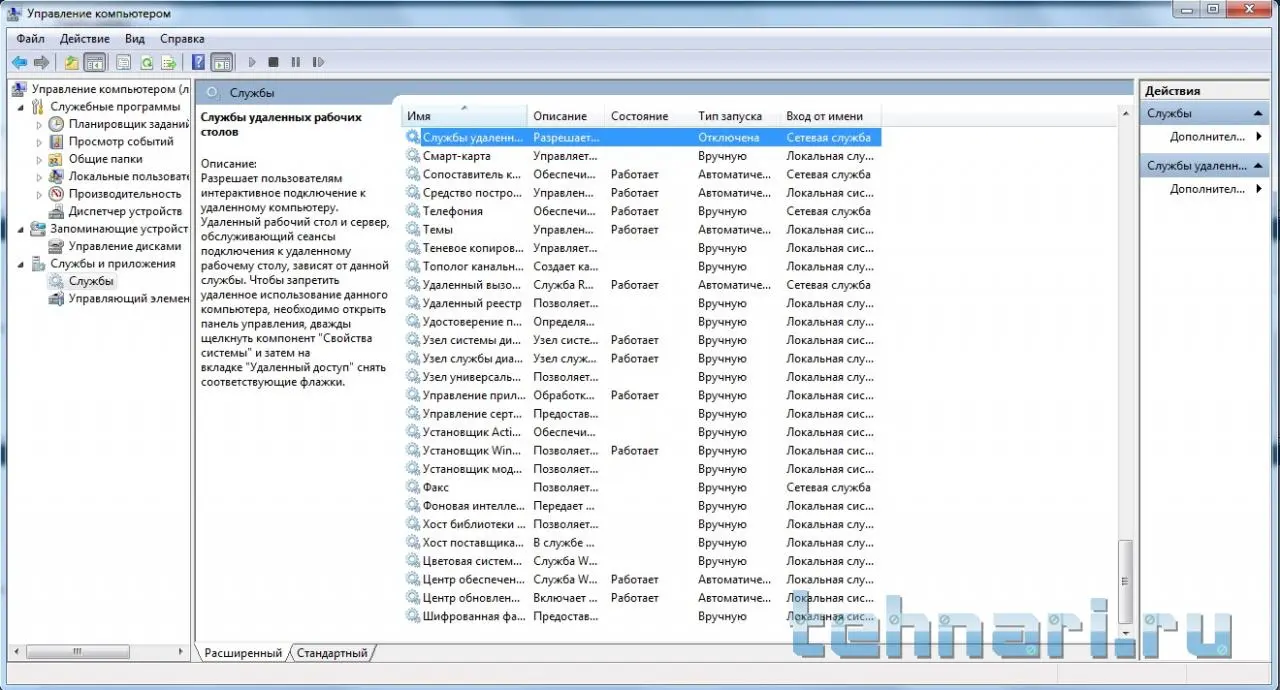The width and height of the screenshot is (1280, 690).
Task: Click the services list vertical scrollbar thumb
Action: click(1126, 581)
